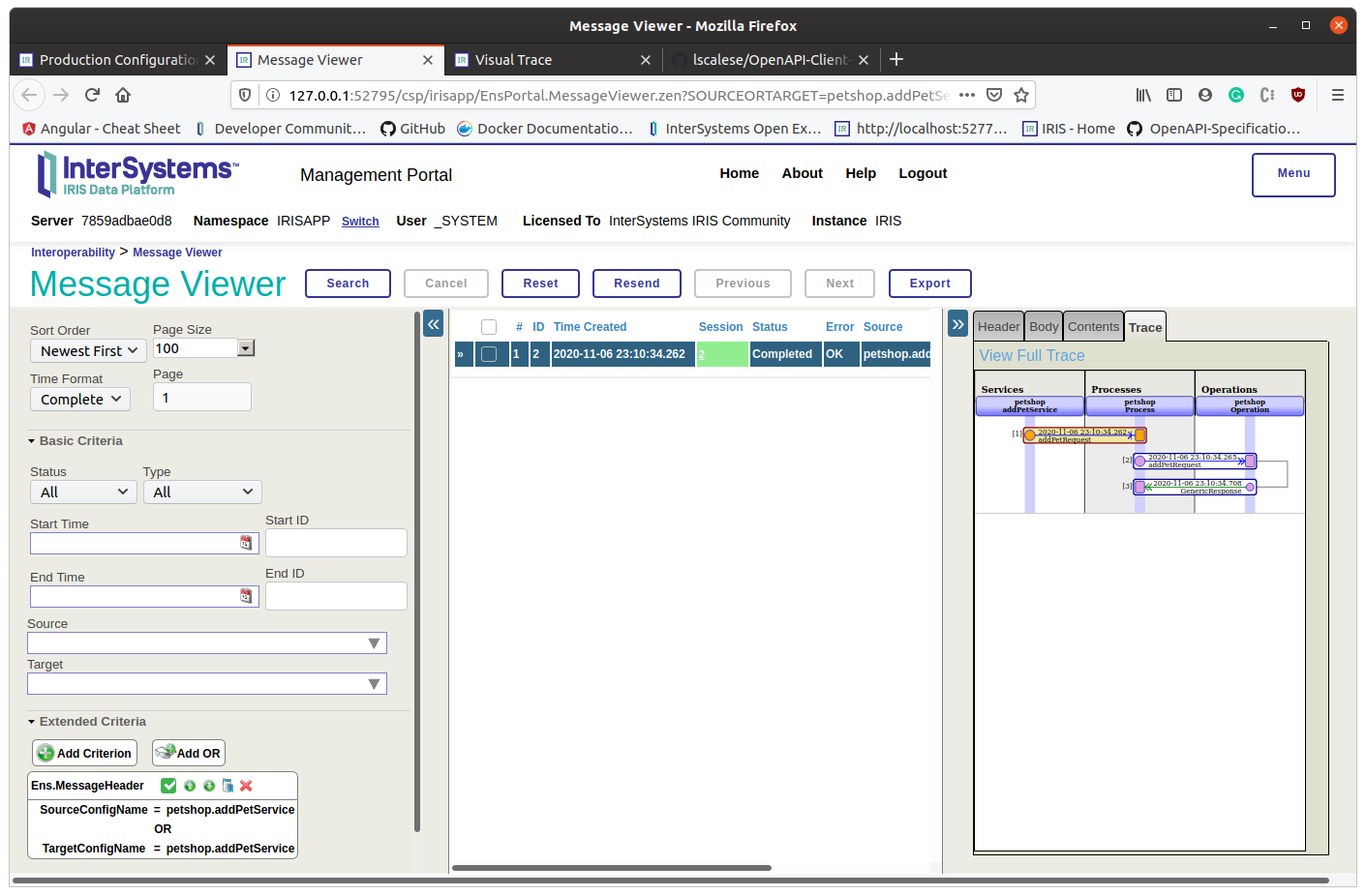Open Page Size dropdown arrow
The height and width of the screenshot is (896, 1366).
pyautogui.click(x=246, y=348)
